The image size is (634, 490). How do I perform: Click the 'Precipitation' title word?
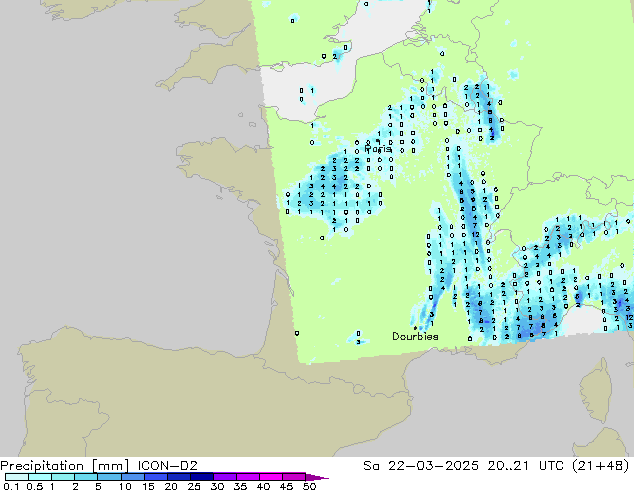(x=42, y=466)
